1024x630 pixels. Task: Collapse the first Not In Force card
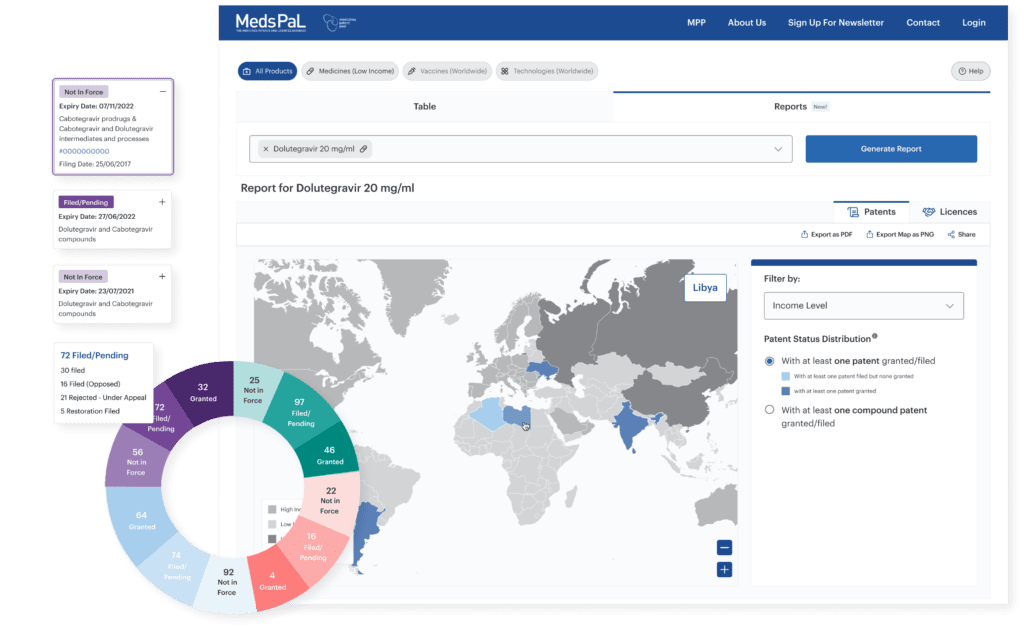(162, 91)
